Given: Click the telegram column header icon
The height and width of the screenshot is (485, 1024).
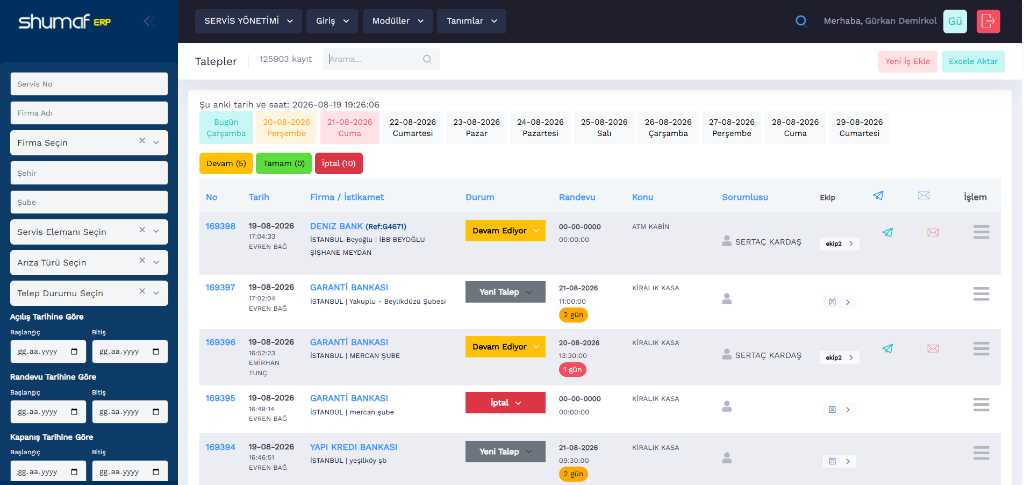Looking at the screenshot, I should [x=878, y=195].
